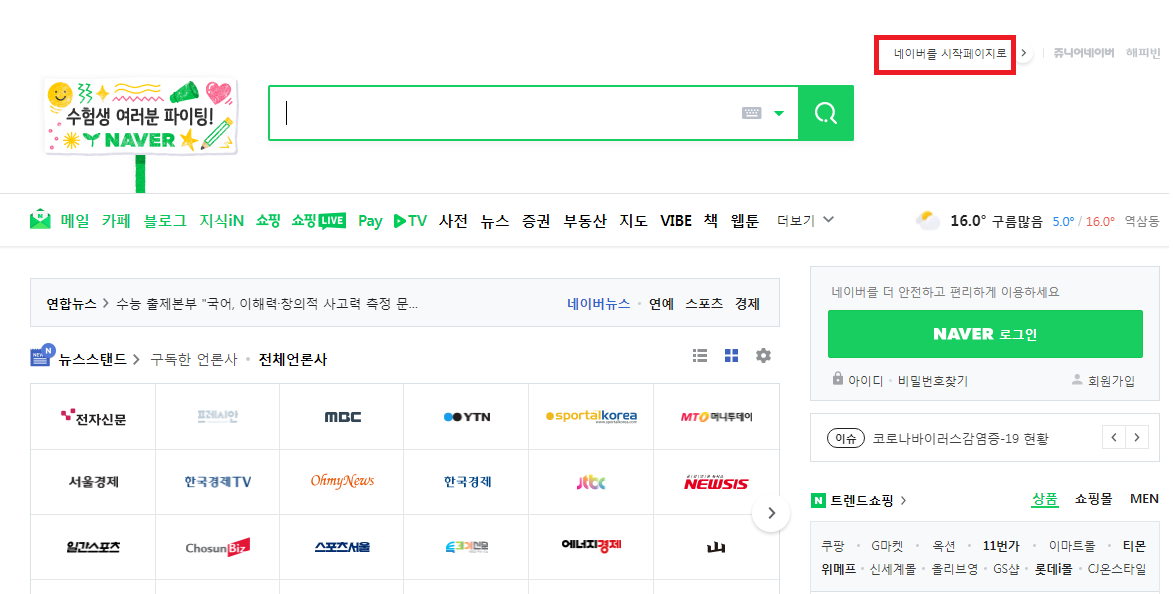Image resolution: width=1173 pixels, height=594 pixels.
Task: Open the YTN publisher logo
Action: point(467,417)
